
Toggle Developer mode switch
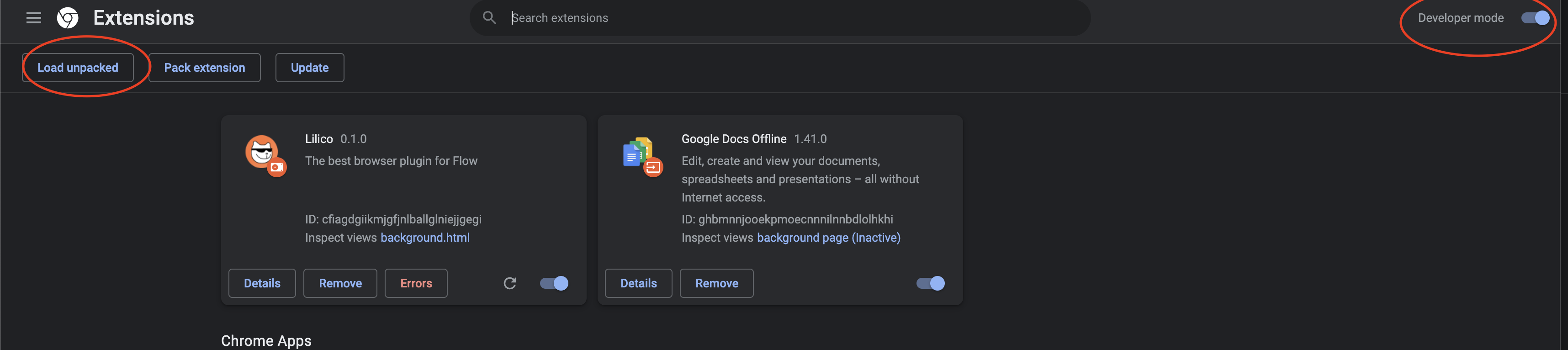tap(1535, 18)
